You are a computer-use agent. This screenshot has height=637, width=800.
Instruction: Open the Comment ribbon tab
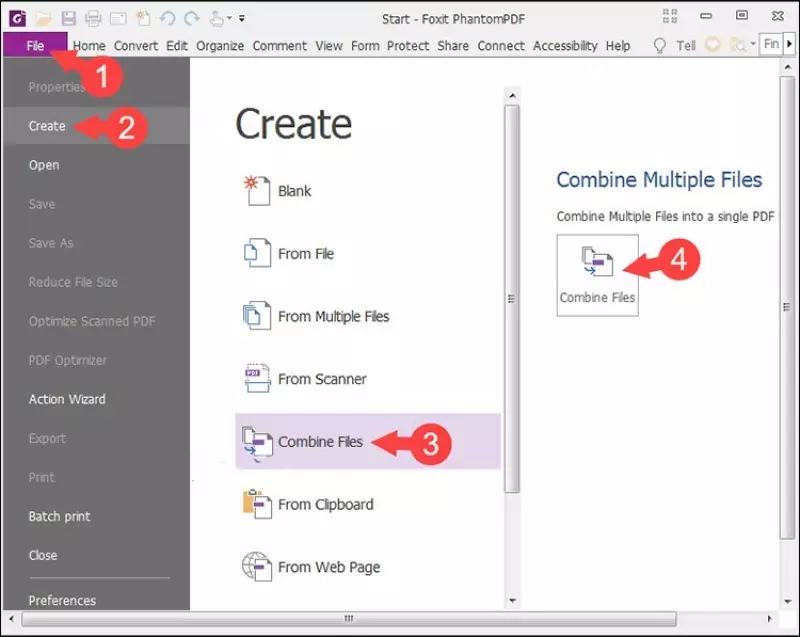tap(280, 46)
